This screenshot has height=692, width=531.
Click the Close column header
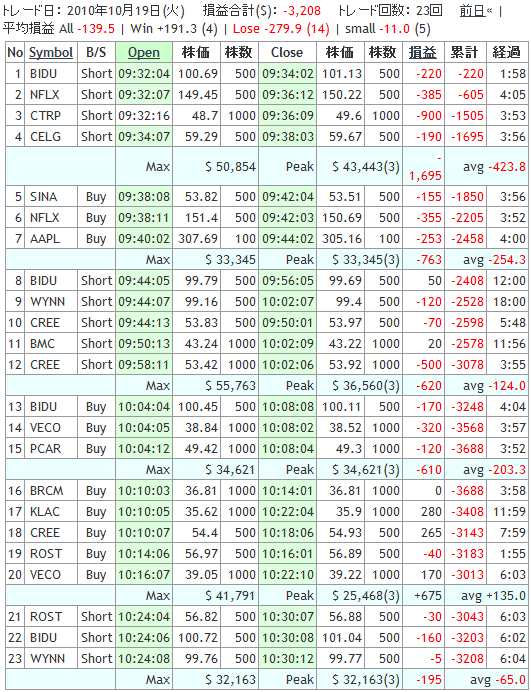pos(287,53)
